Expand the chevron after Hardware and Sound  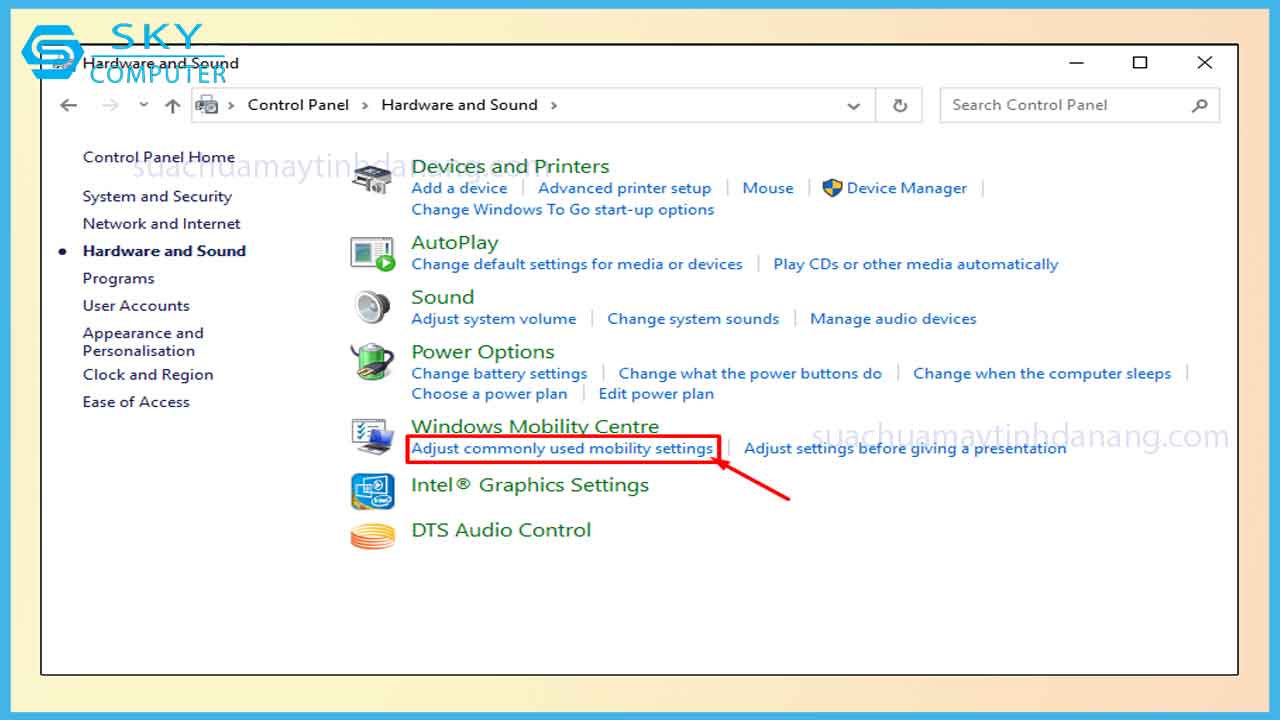coord(554,105)
